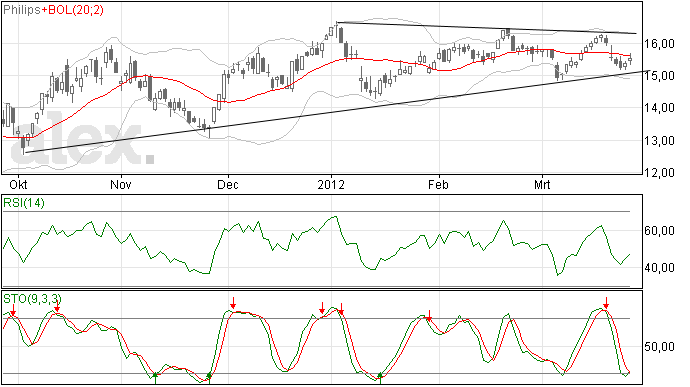Click the 2012 date axis label
This screenshot has height=387, width=690.
click(x=331, y=184)
